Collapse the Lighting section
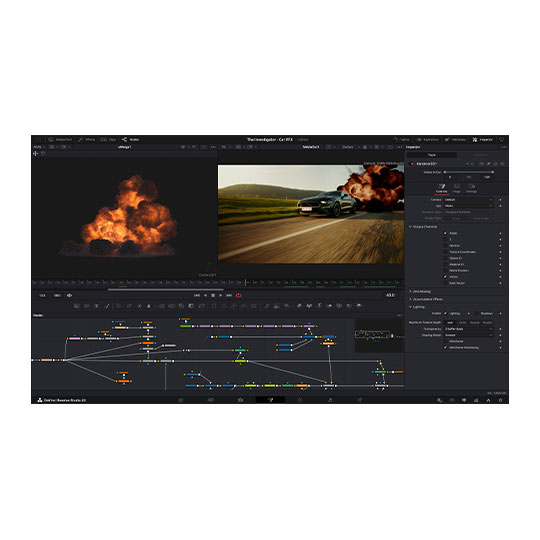This screenshot has height=540, width=540. 417,307
